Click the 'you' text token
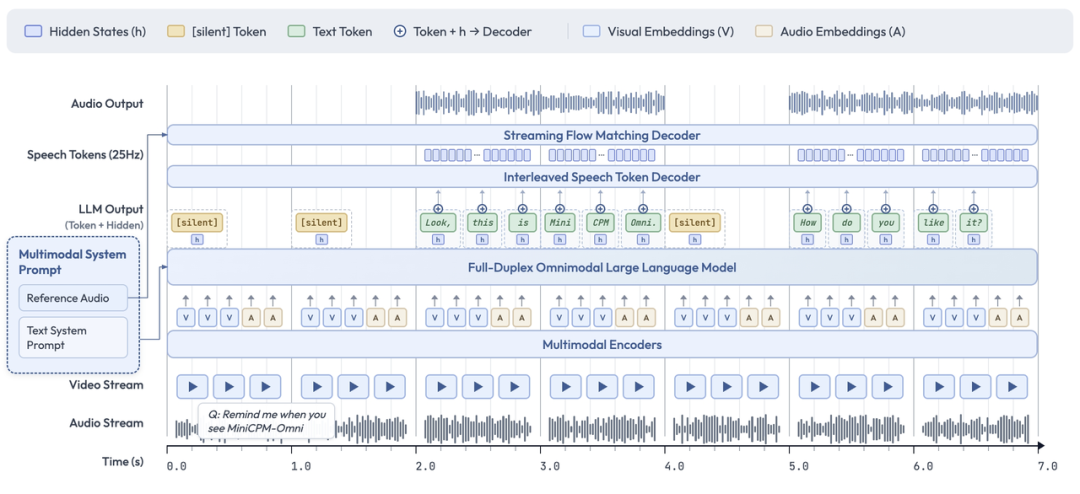The image size is (1080, 494). pos(886,223)
